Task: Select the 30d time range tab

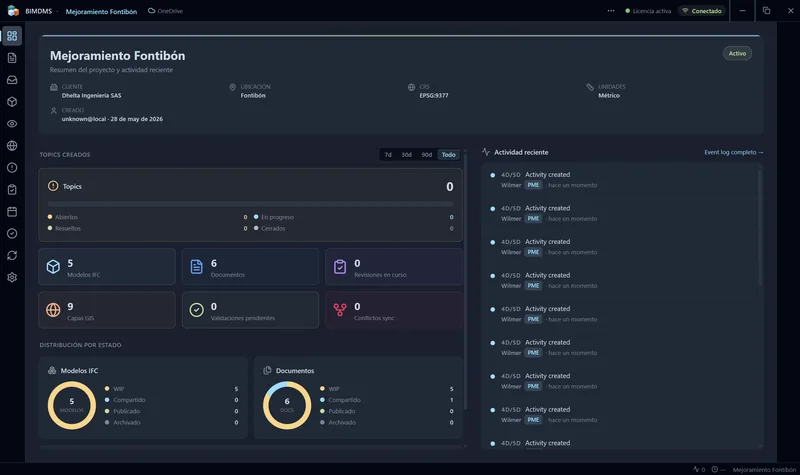Action: [x=407, y=155]
